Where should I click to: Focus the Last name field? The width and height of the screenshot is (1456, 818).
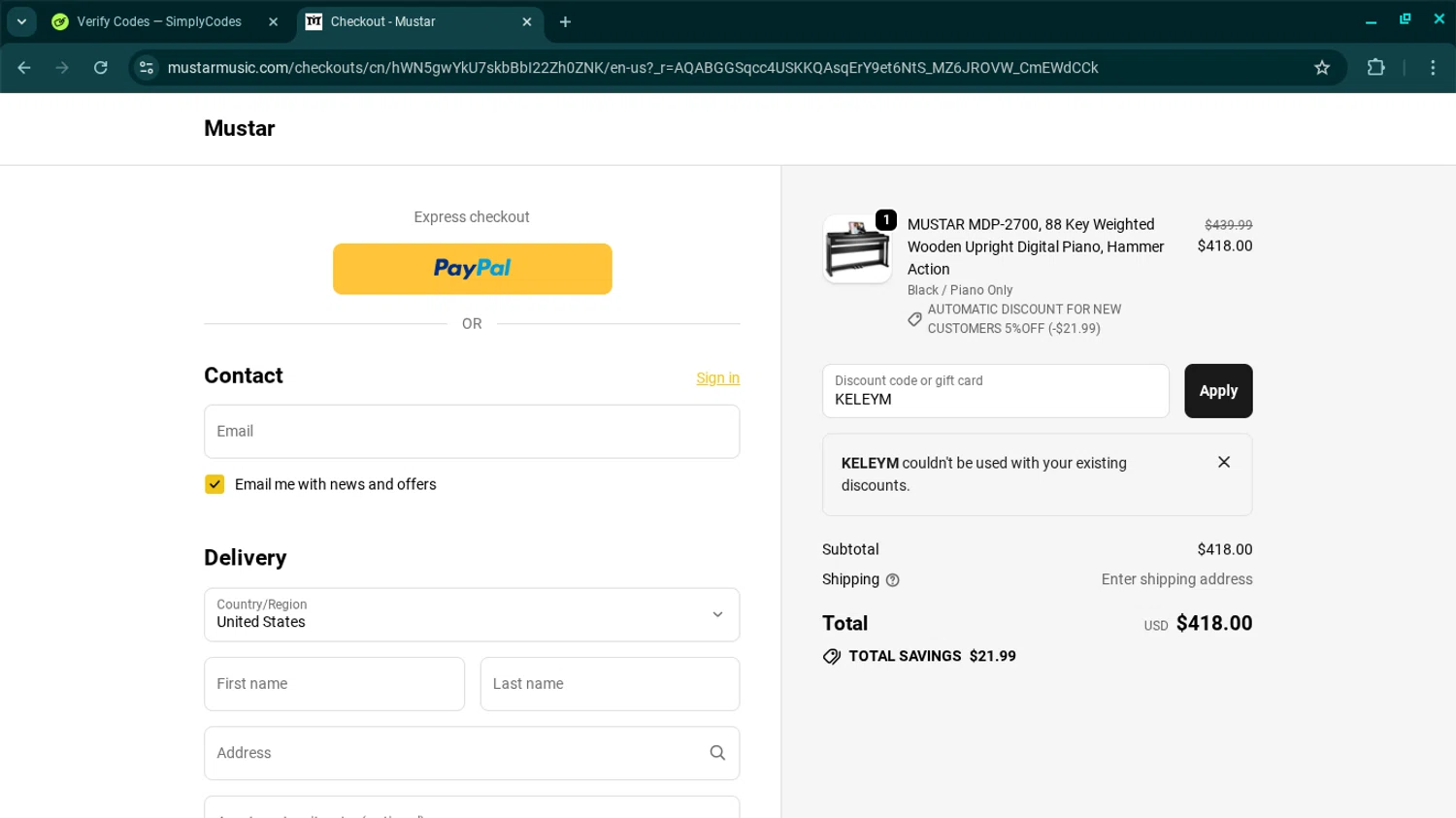[610, 684]
